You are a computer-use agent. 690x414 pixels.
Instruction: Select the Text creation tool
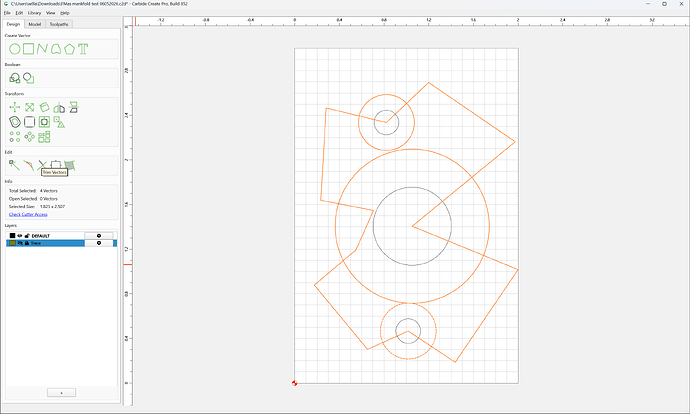click(83, 49)
